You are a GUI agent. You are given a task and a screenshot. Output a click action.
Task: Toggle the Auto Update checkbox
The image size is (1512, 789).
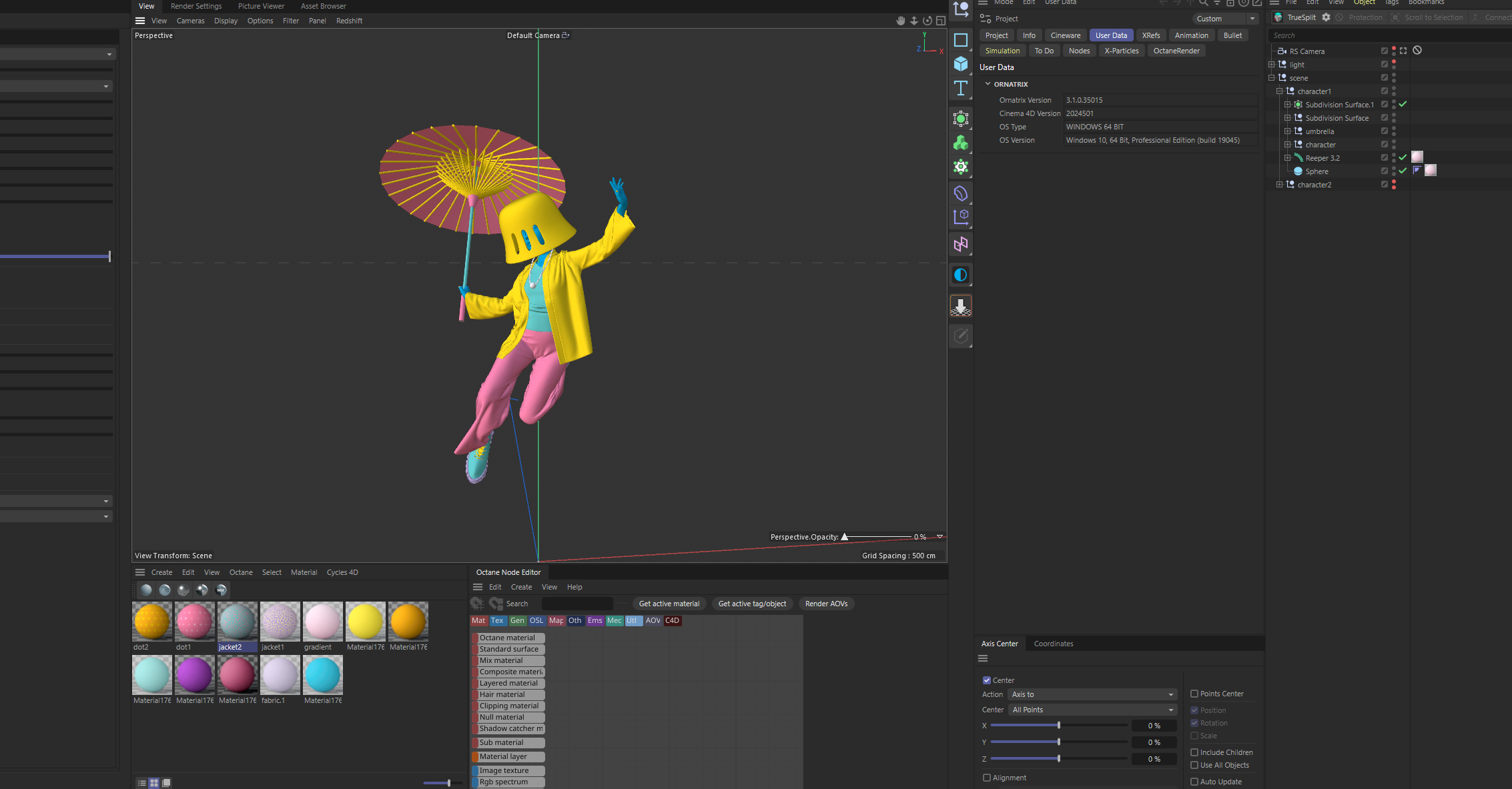point(1194,782)
